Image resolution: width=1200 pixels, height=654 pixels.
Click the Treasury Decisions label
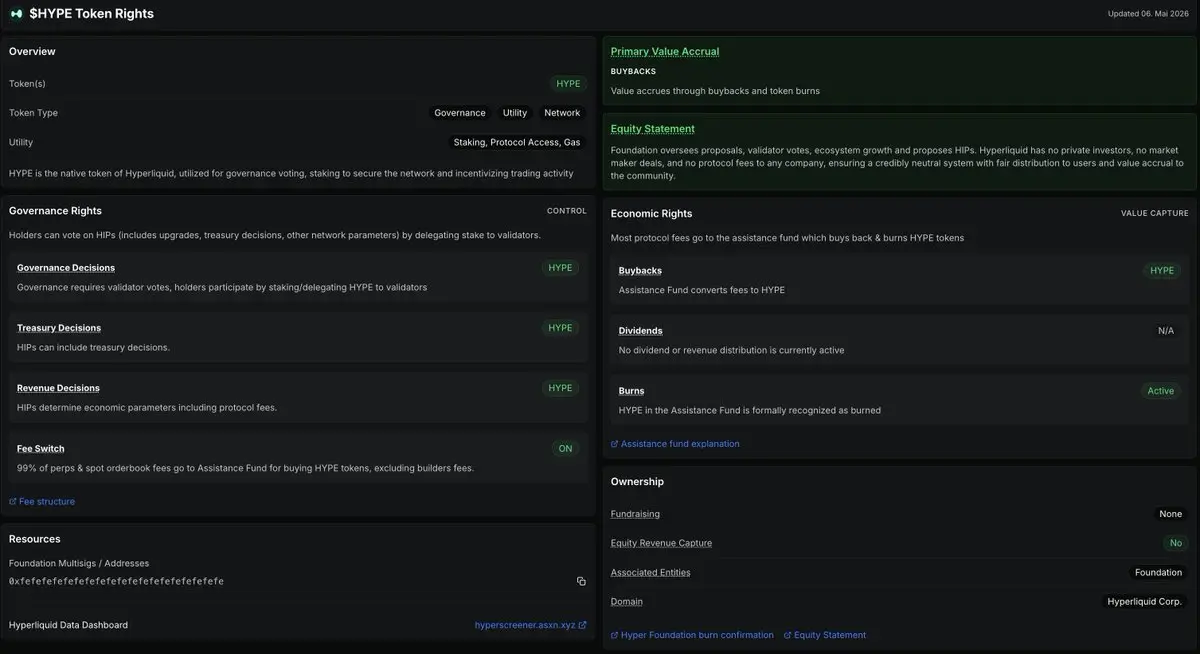(x=59, y=328)
